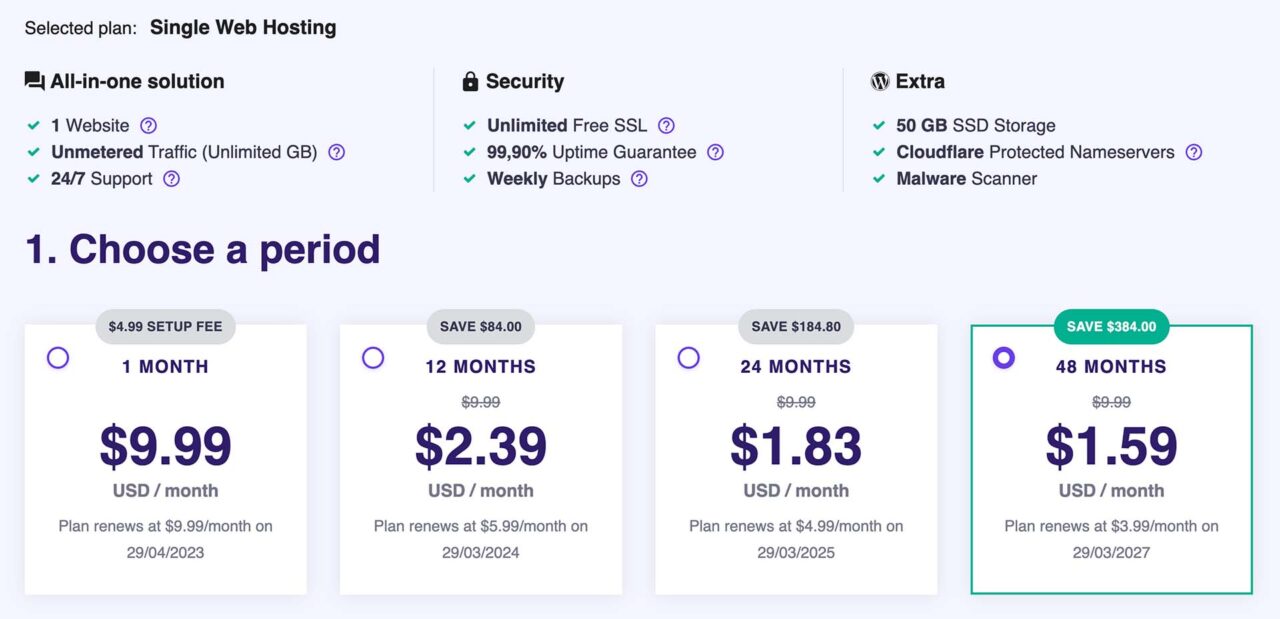Click the SAVE $384.00 badge

click(1110, 326)
